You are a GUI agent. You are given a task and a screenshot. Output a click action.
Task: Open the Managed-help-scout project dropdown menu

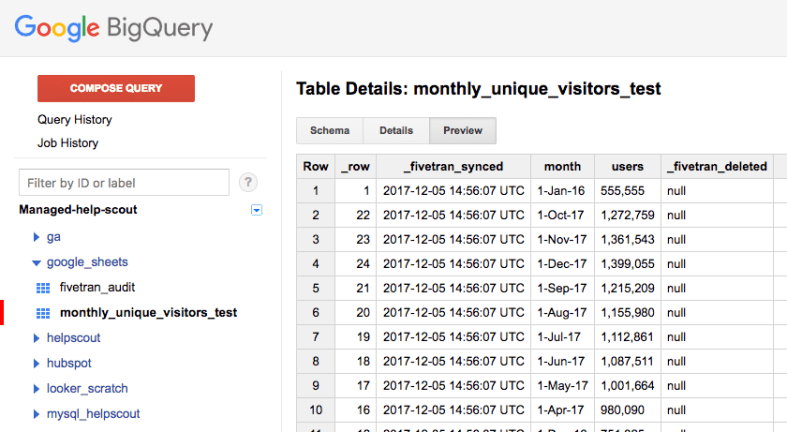click(x=256, y=210)
